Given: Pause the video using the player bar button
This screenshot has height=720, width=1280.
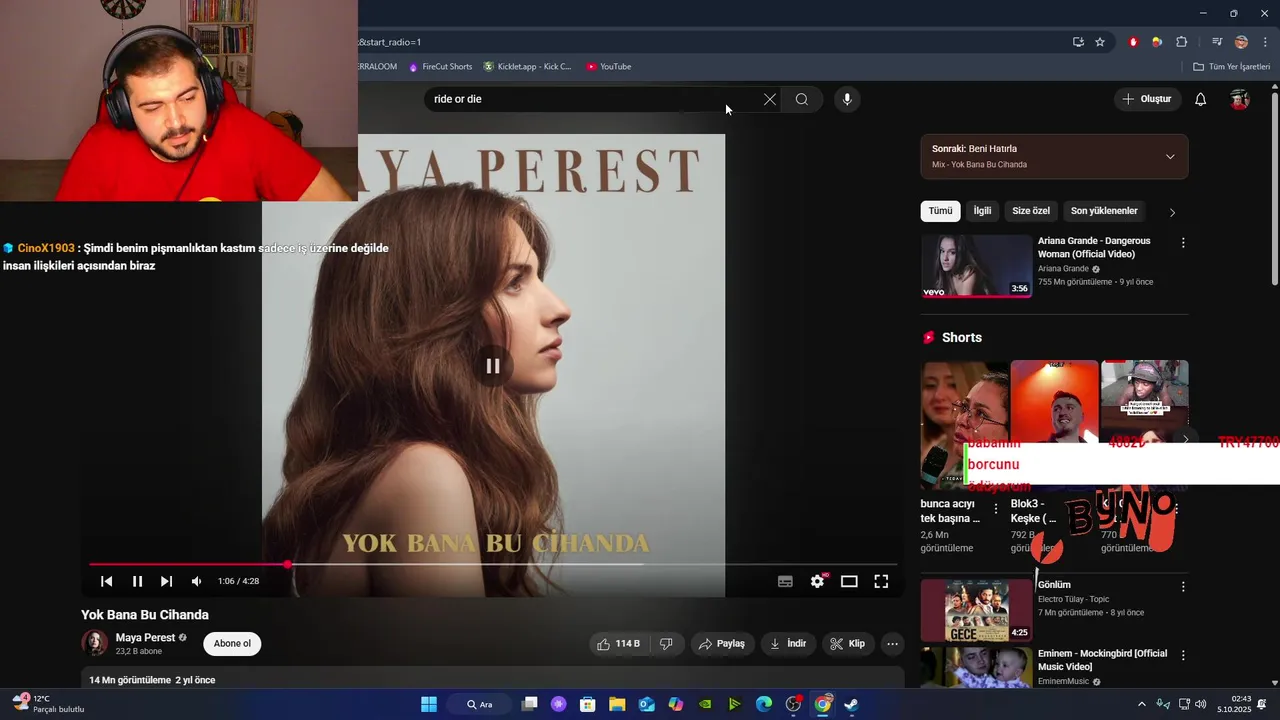Looking at the screenshot, I should (137, 581).
